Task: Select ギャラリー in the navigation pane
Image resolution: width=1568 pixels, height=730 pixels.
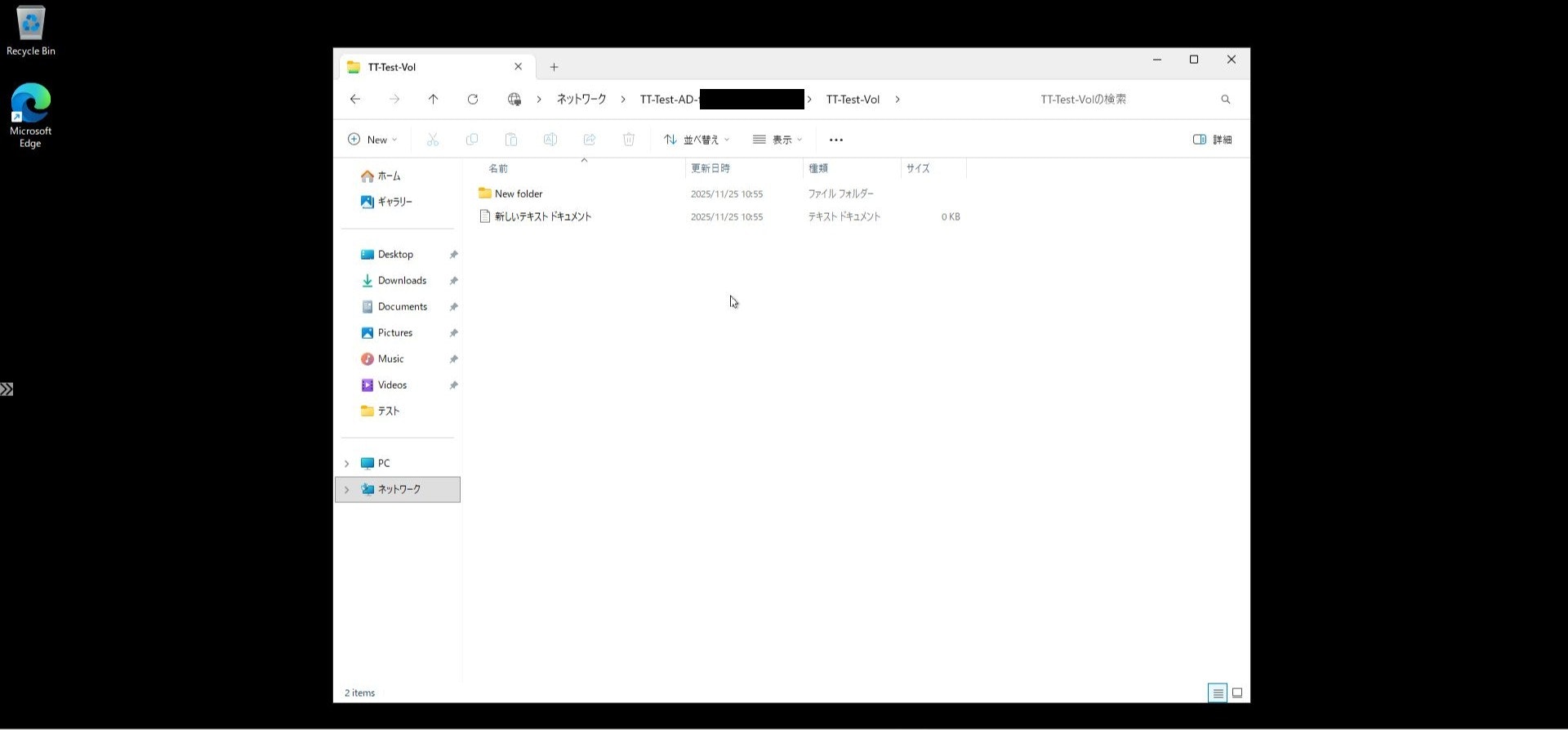Action: coord(386,202)
